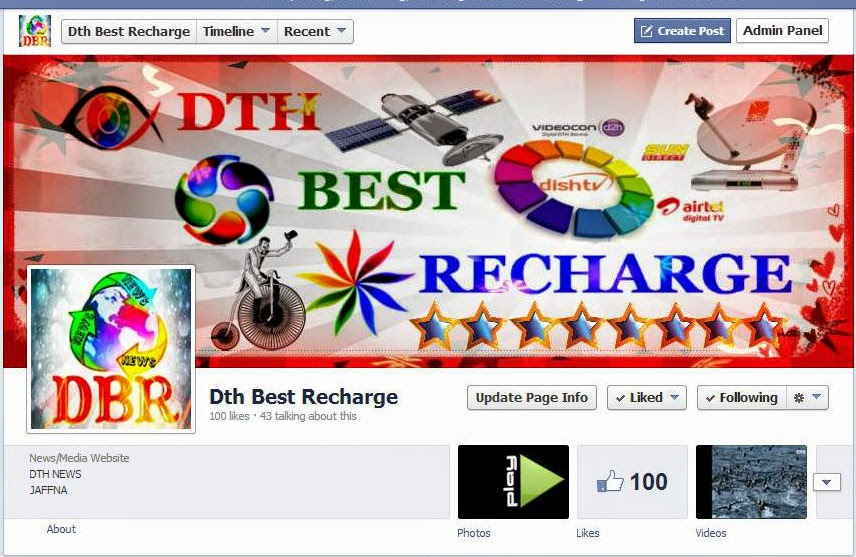Click the Photos label
The width and height of the screenshot is (856, 557).
[x=474, y=533]
